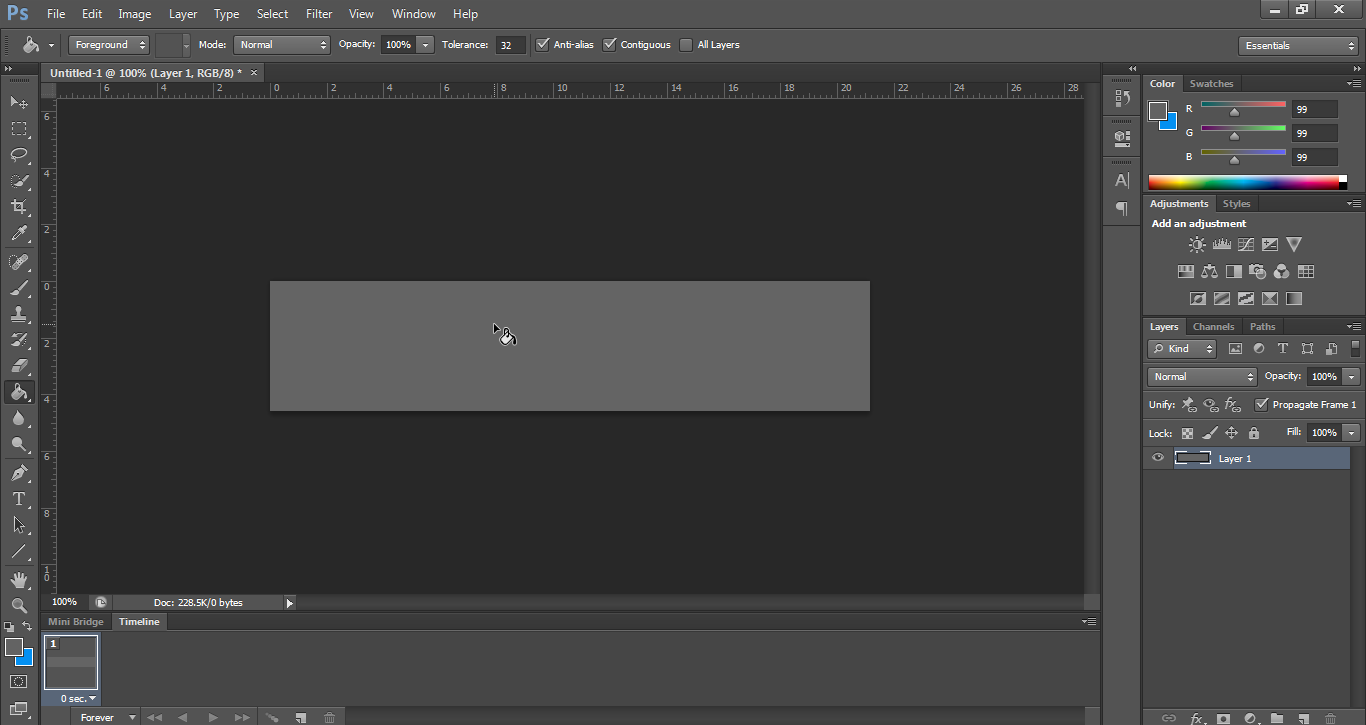This screenshot has width=1366, height=725.
Task: Lock transparent pixels of layer
Action: 1187,433
